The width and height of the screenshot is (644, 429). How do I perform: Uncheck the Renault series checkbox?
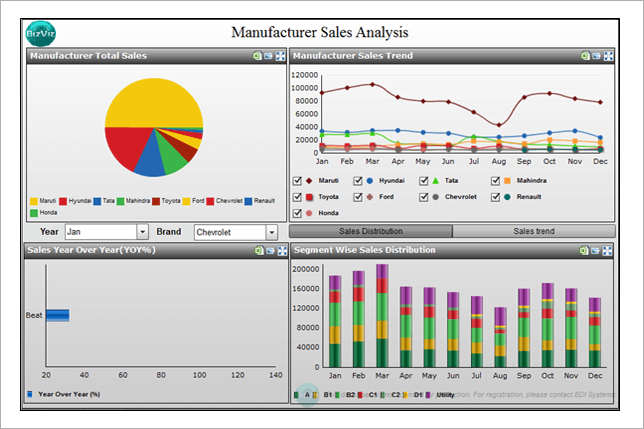(495, 197)
